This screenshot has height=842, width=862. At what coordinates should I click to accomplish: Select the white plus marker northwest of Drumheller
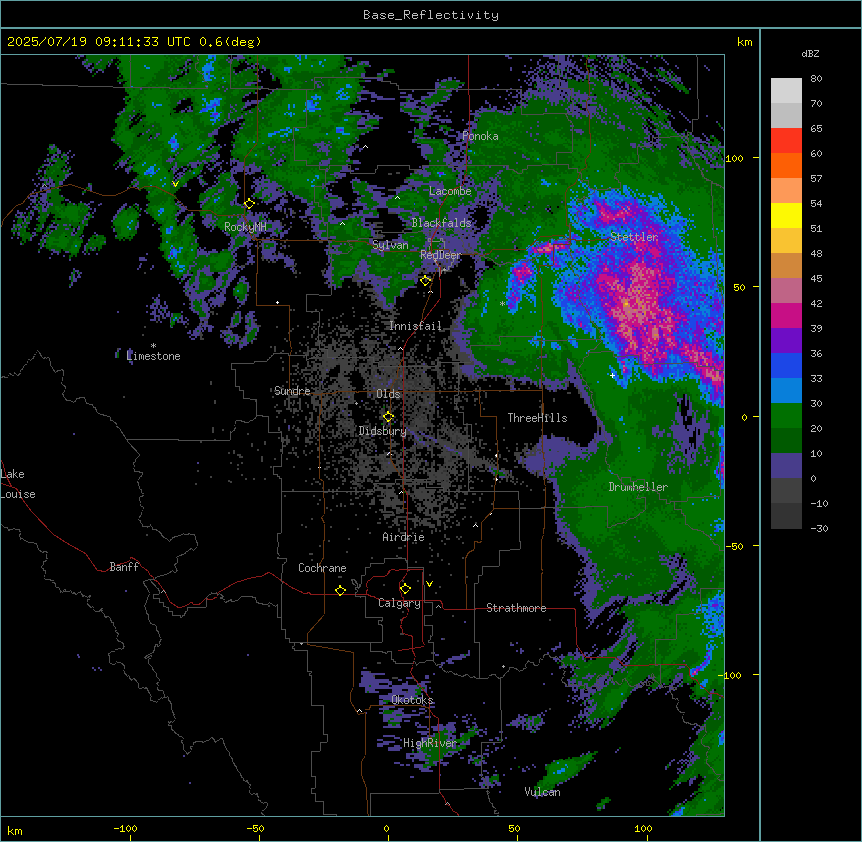click(x=612, y=375)
